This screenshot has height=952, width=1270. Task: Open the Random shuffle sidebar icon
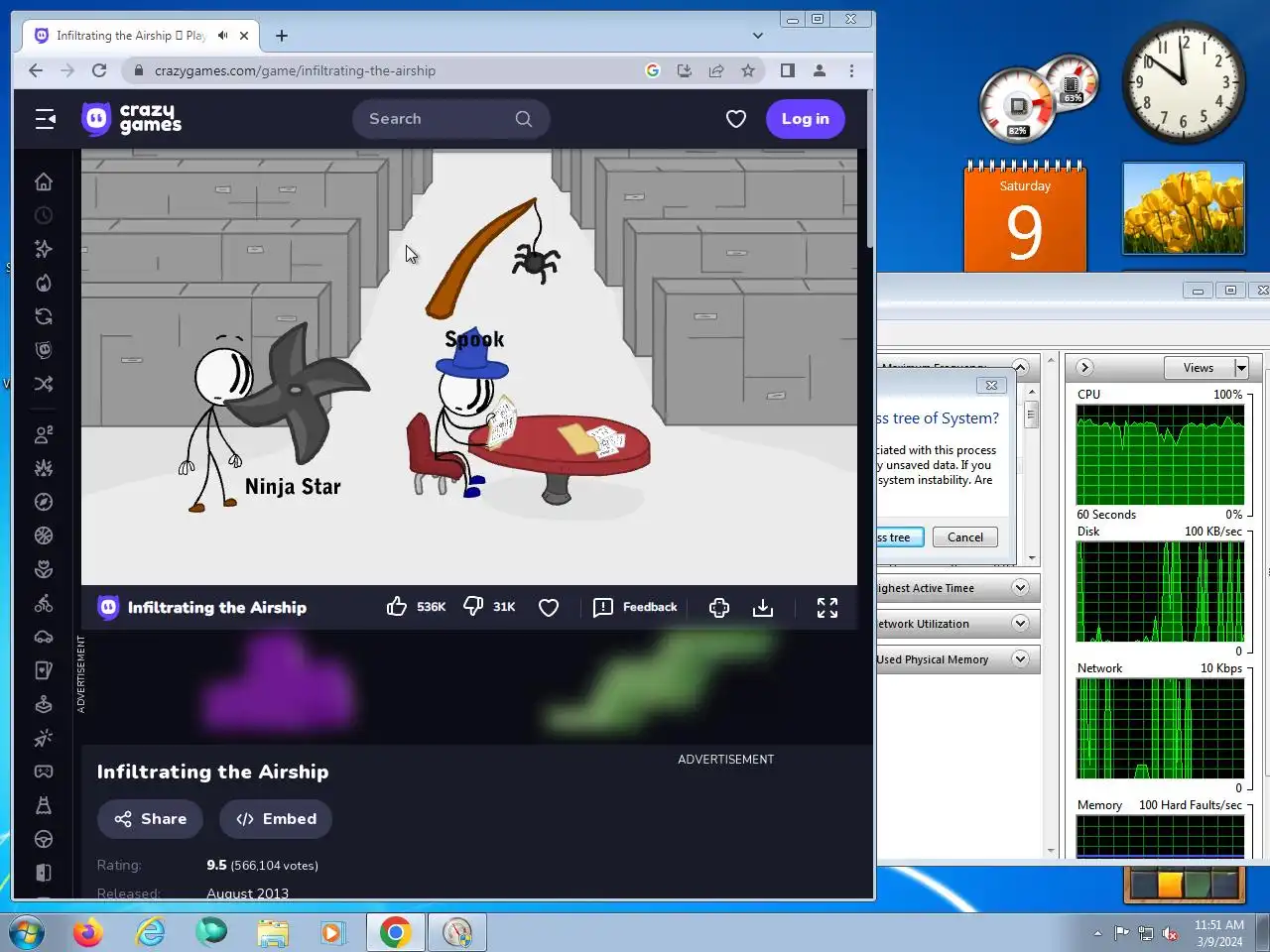coord(44,384)
